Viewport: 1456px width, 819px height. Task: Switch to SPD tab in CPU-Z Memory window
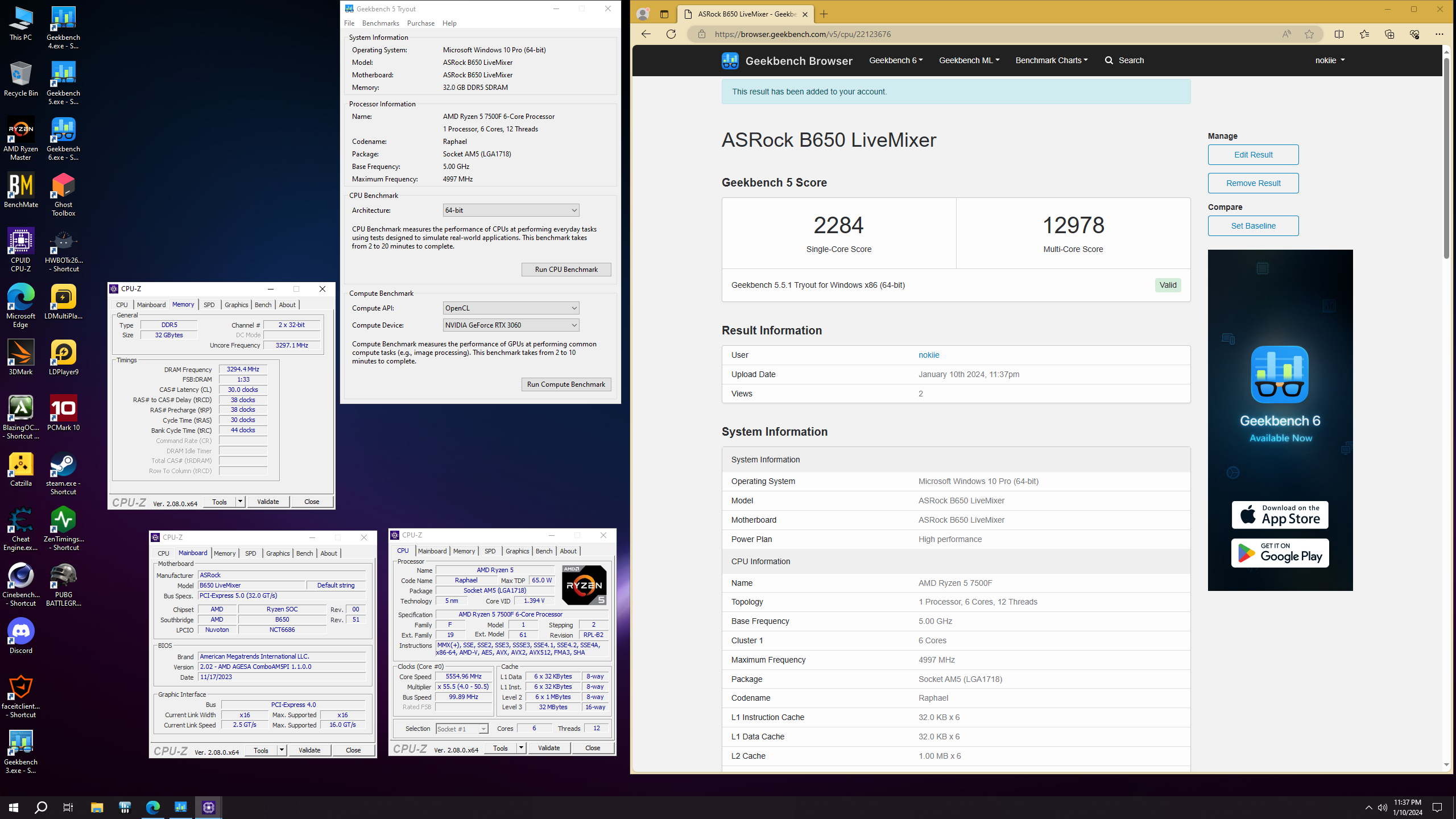tap(209, 305)
